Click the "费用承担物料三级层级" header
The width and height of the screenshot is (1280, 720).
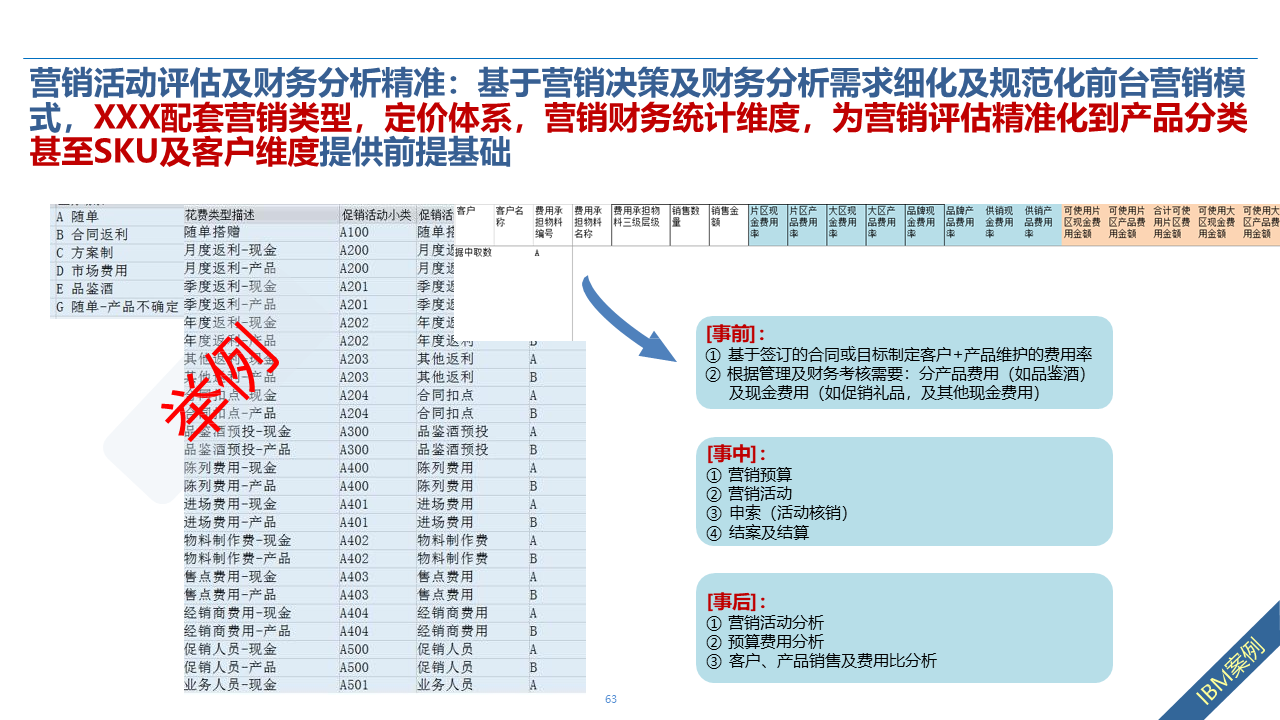tap(641, 224)
